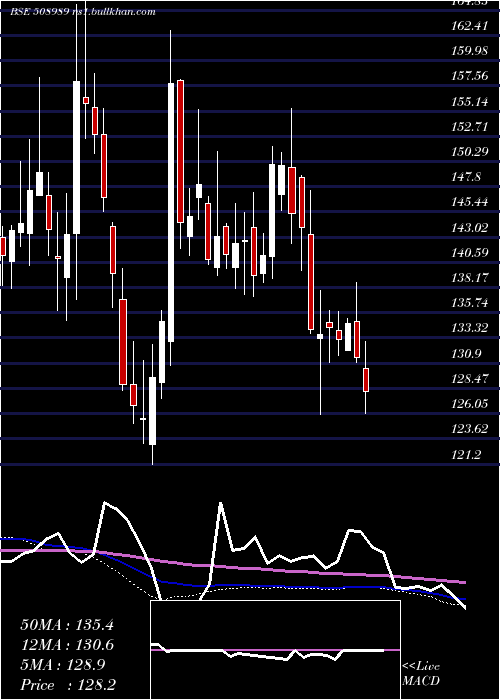Click inside the MACD inset chart box

point(275,650)
